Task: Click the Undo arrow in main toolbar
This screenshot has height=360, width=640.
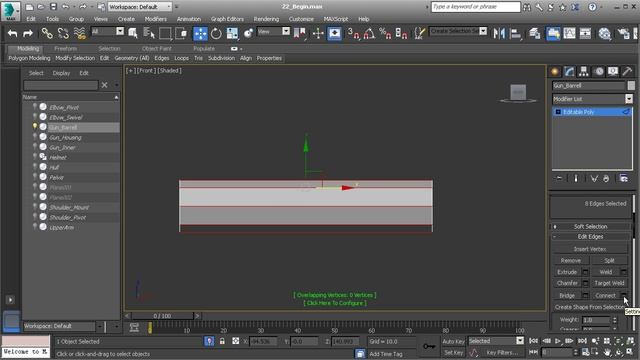Action: (12, 33)
